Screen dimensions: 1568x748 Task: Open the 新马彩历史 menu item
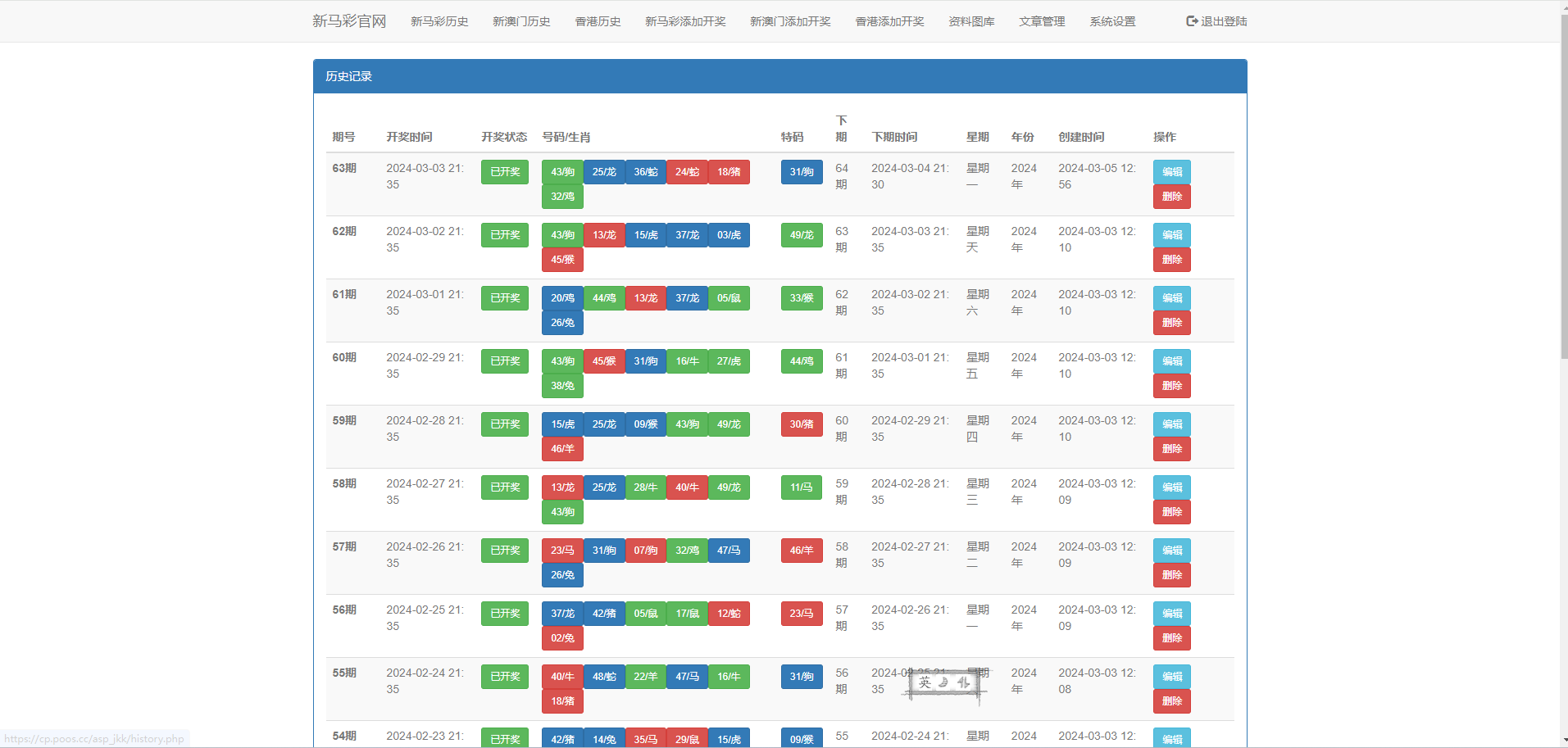(x=439, y=21)
